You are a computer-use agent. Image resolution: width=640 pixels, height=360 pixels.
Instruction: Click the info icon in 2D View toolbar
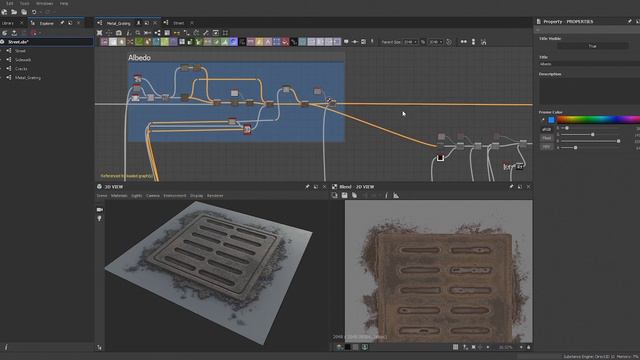[x=386, y=196]
